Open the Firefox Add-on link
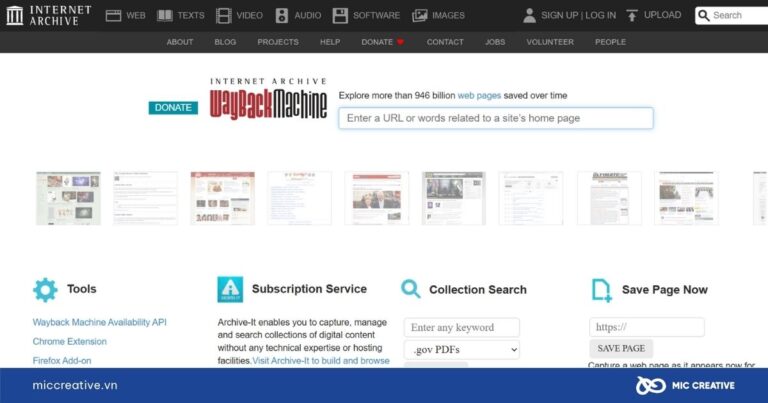 click(x=62, y=360)
